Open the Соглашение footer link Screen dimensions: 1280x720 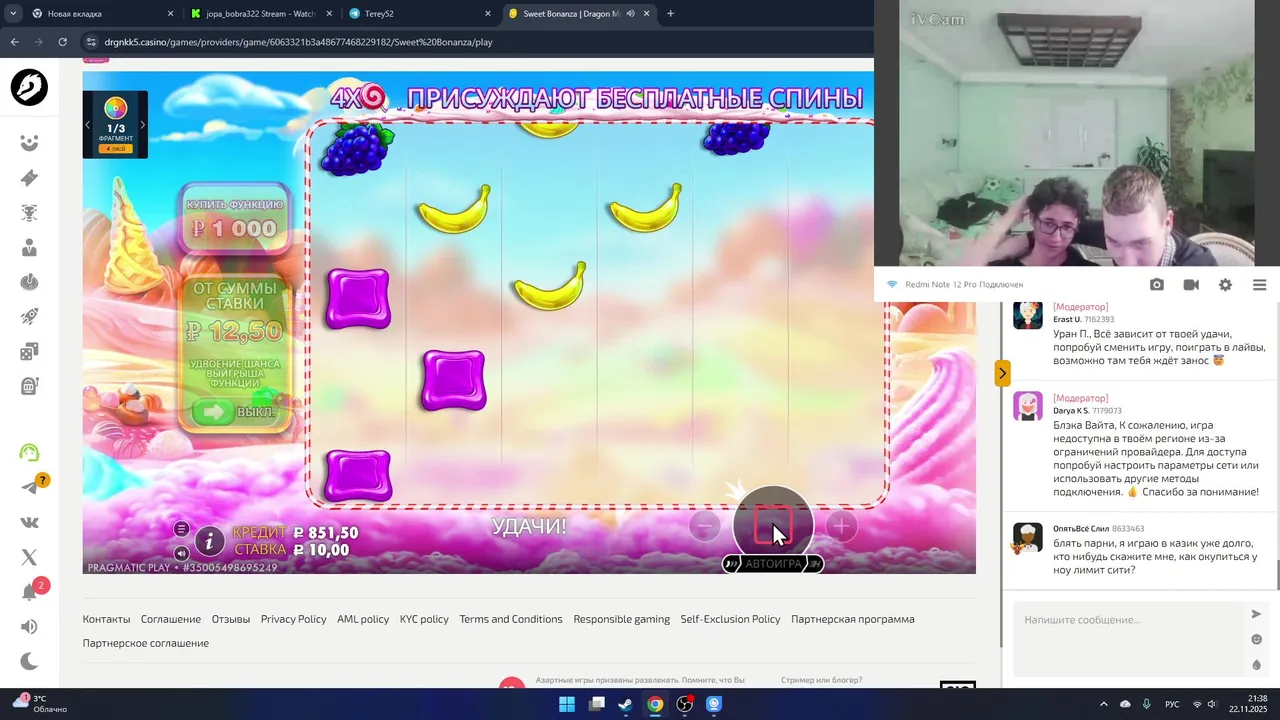pos(171,619)
